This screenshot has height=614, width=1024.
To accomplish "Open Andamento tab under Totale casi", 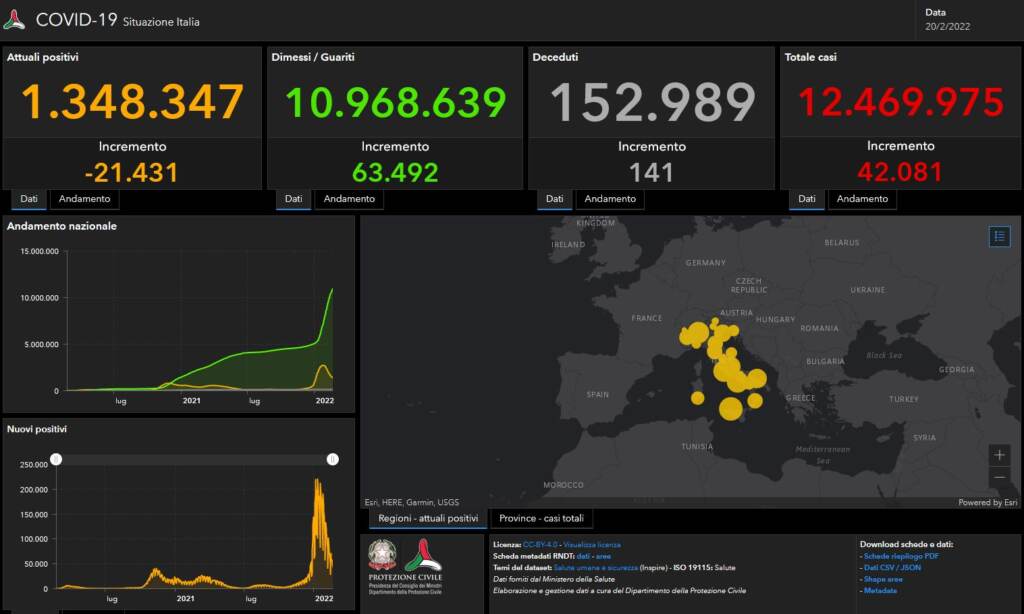I will click(862, 199).
